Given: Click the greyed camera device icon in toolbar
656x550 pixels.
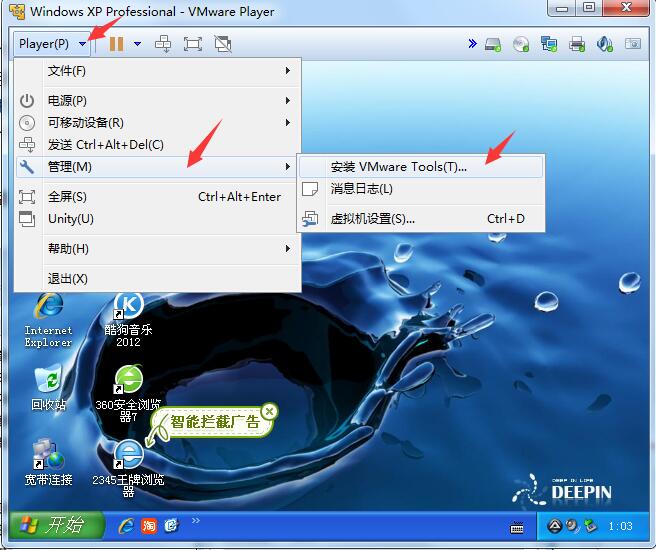Looking at the screenshot, I should [x=633, y=43].
